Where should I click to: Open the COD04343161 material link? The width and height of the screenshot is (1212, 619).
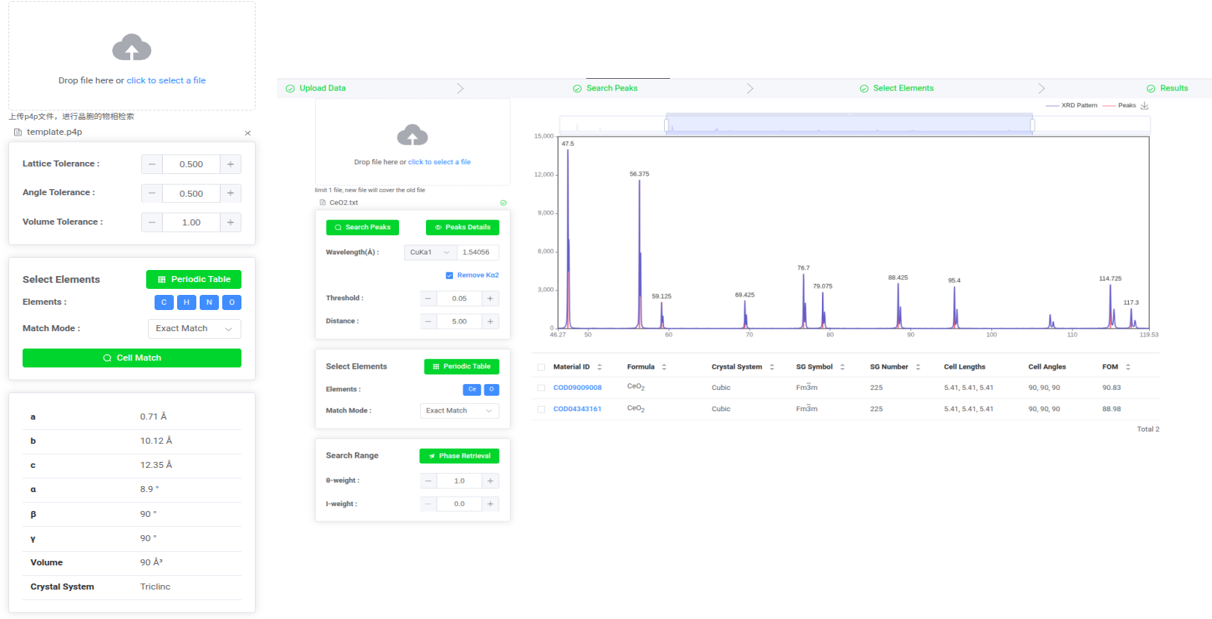pos(577,409)
